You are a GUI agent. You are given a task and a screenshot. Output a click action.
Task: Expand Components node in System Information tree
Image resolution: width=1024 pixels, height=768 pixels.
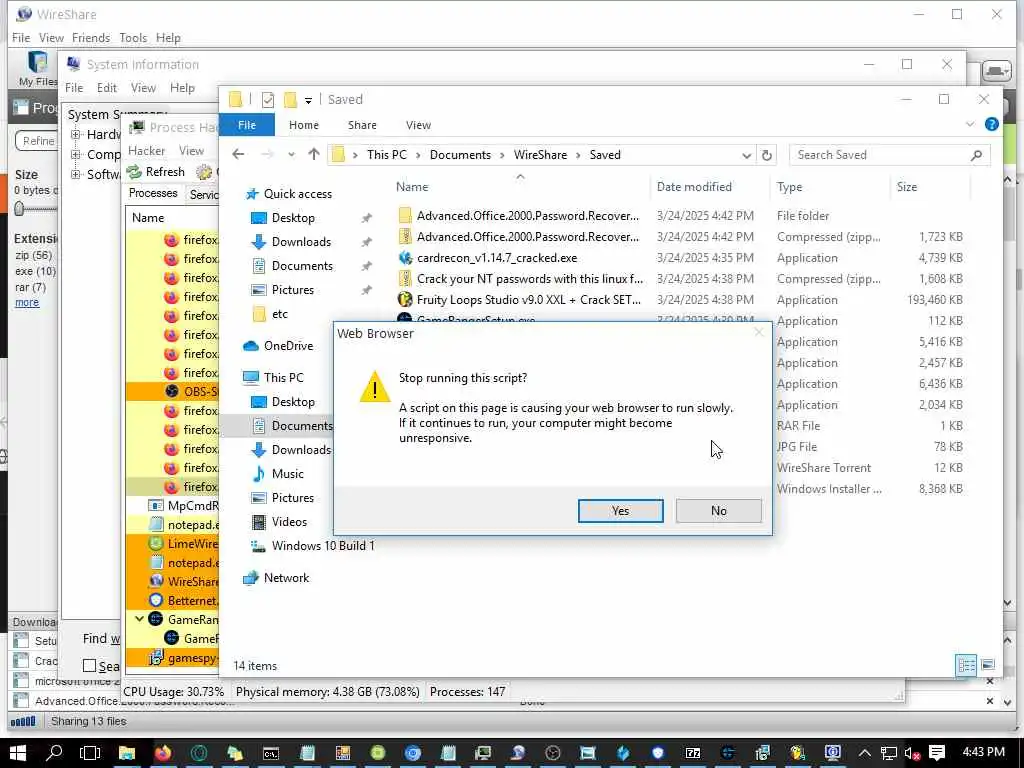76,155
